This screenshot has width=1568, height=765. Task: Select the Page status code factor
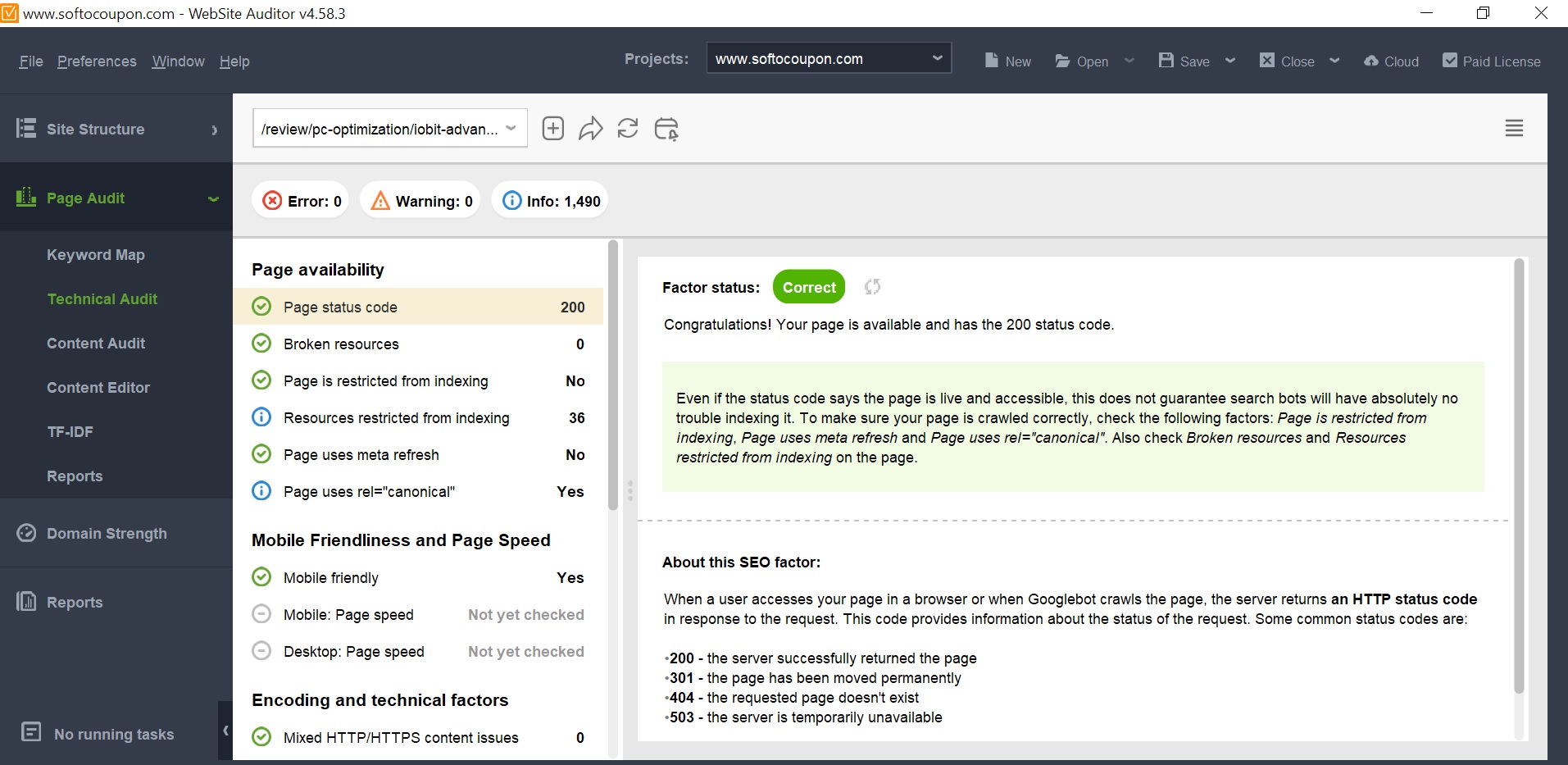(x=418, y=307)
